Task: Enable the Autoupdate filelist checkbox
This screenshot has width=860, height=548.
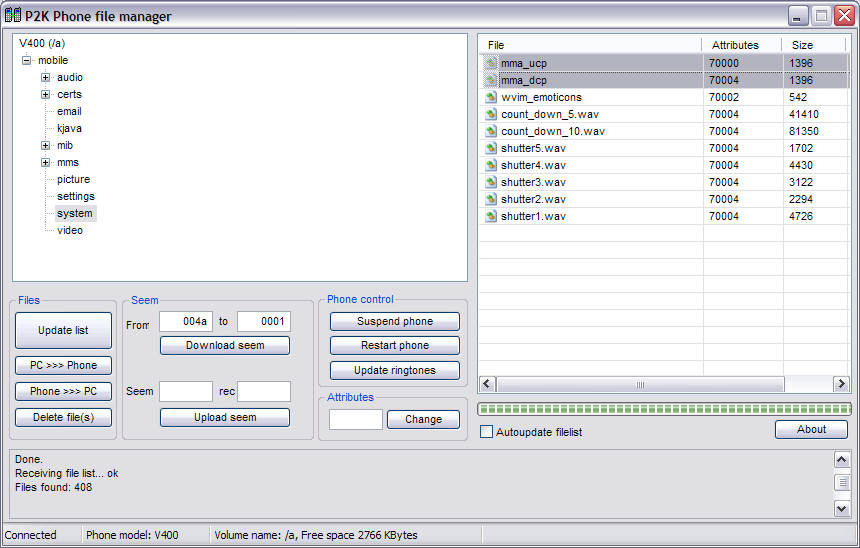Action: click(x=487, y=432)
